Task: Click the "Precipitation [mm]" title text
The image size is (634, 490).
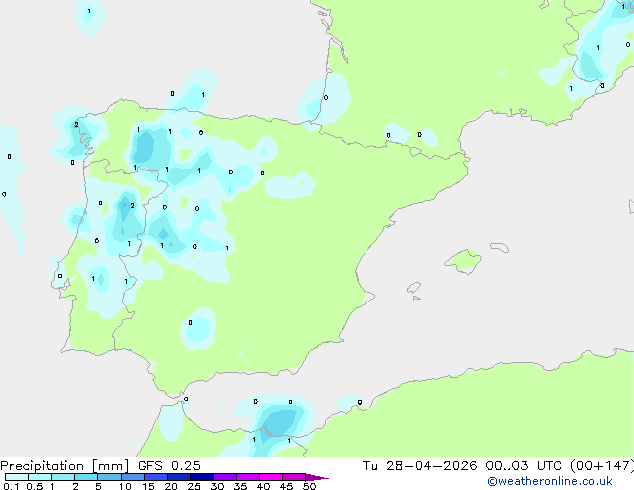Action: 65,466
